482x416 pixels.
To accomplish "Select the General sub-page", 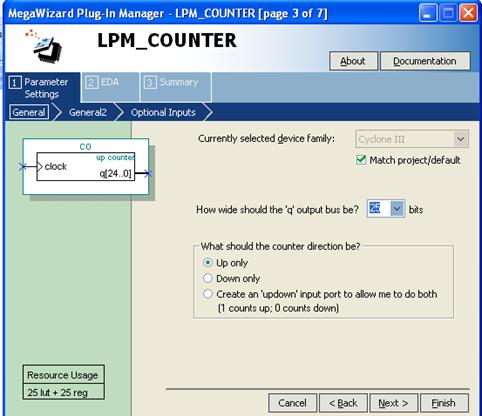I will [x=29, y=112].
